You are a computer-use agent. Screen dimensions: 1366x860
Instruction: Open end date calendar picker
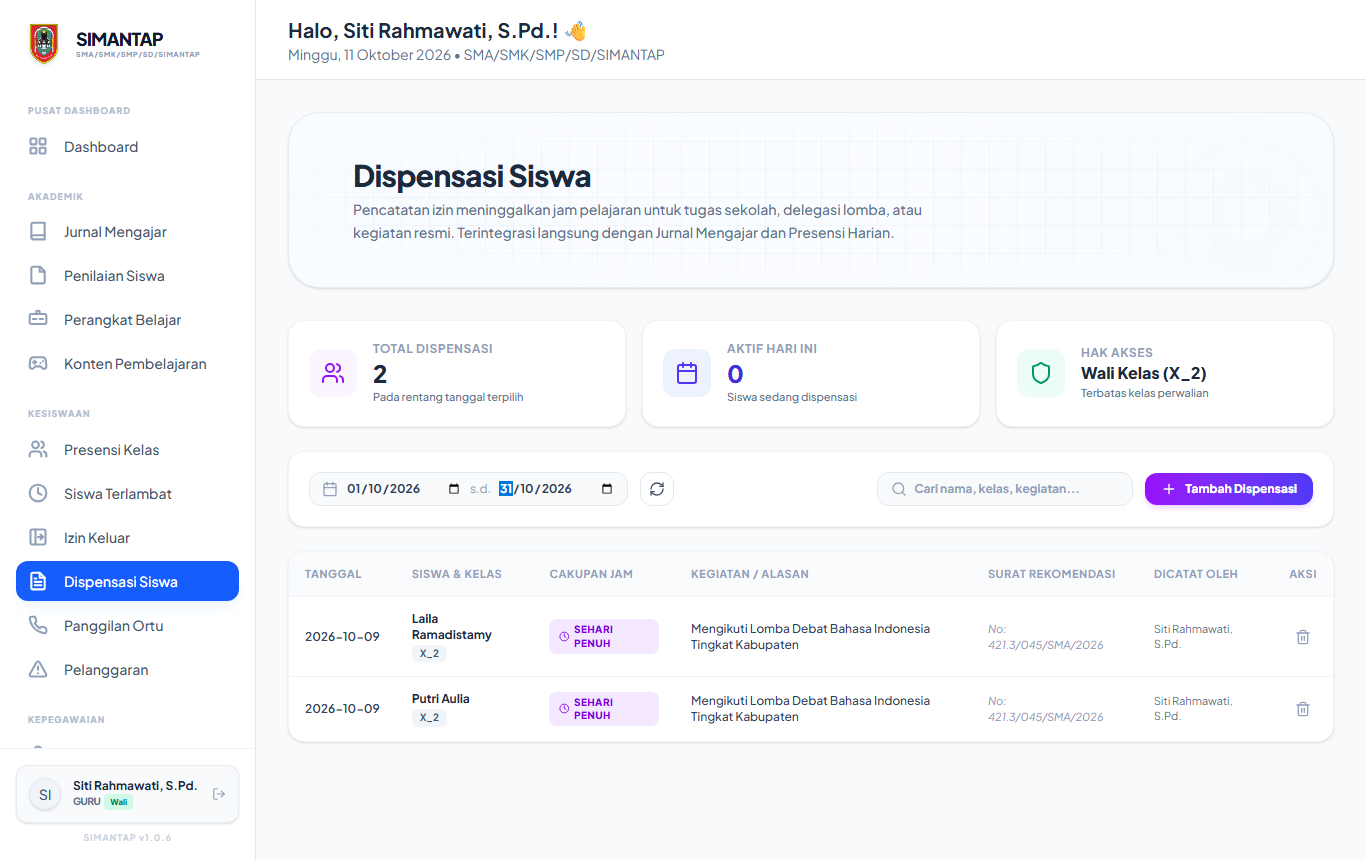(607, 489)
